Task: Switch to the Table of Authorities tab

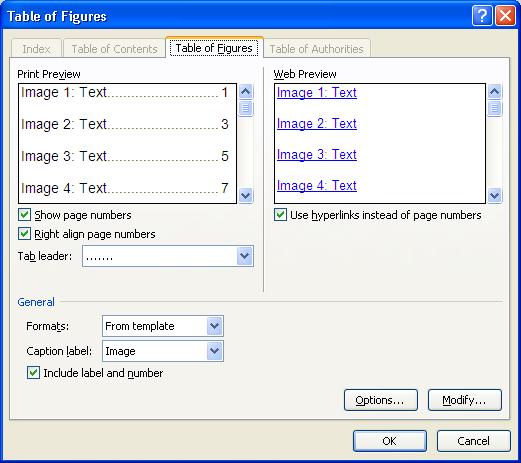Action: 316,49
